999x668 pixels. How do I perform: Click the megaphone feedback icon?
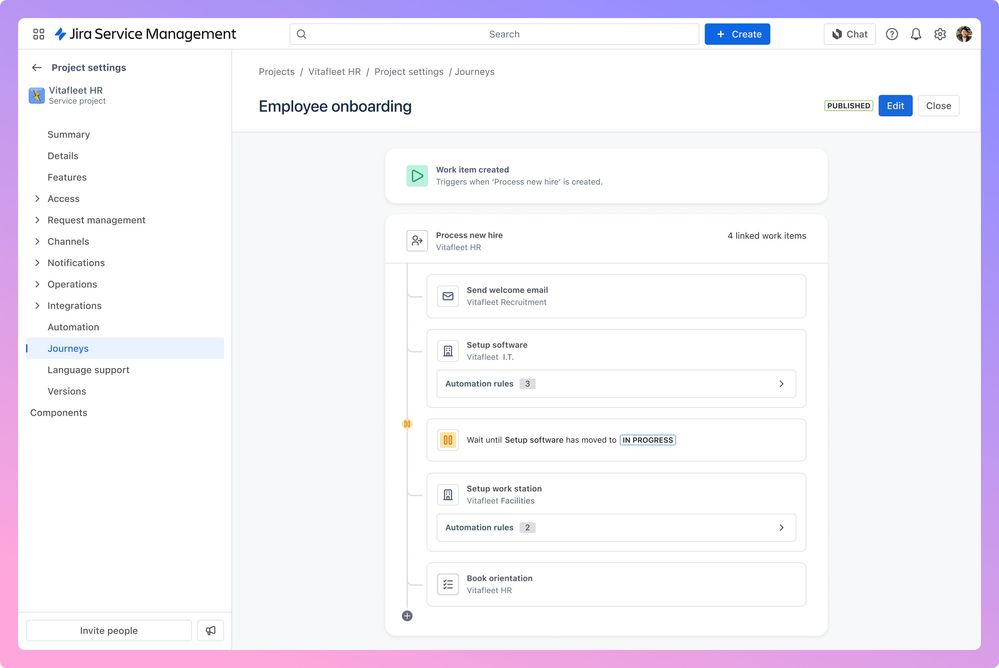point(210,630)
